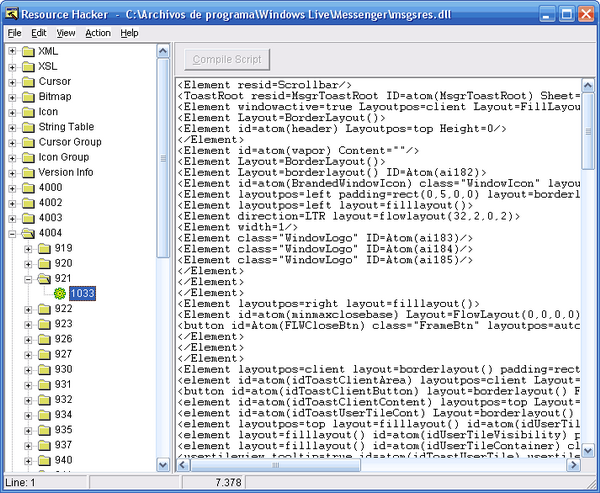Expand the 4000 tree node
The width and height of the screenshot is (600, 493).
[12, 188]
